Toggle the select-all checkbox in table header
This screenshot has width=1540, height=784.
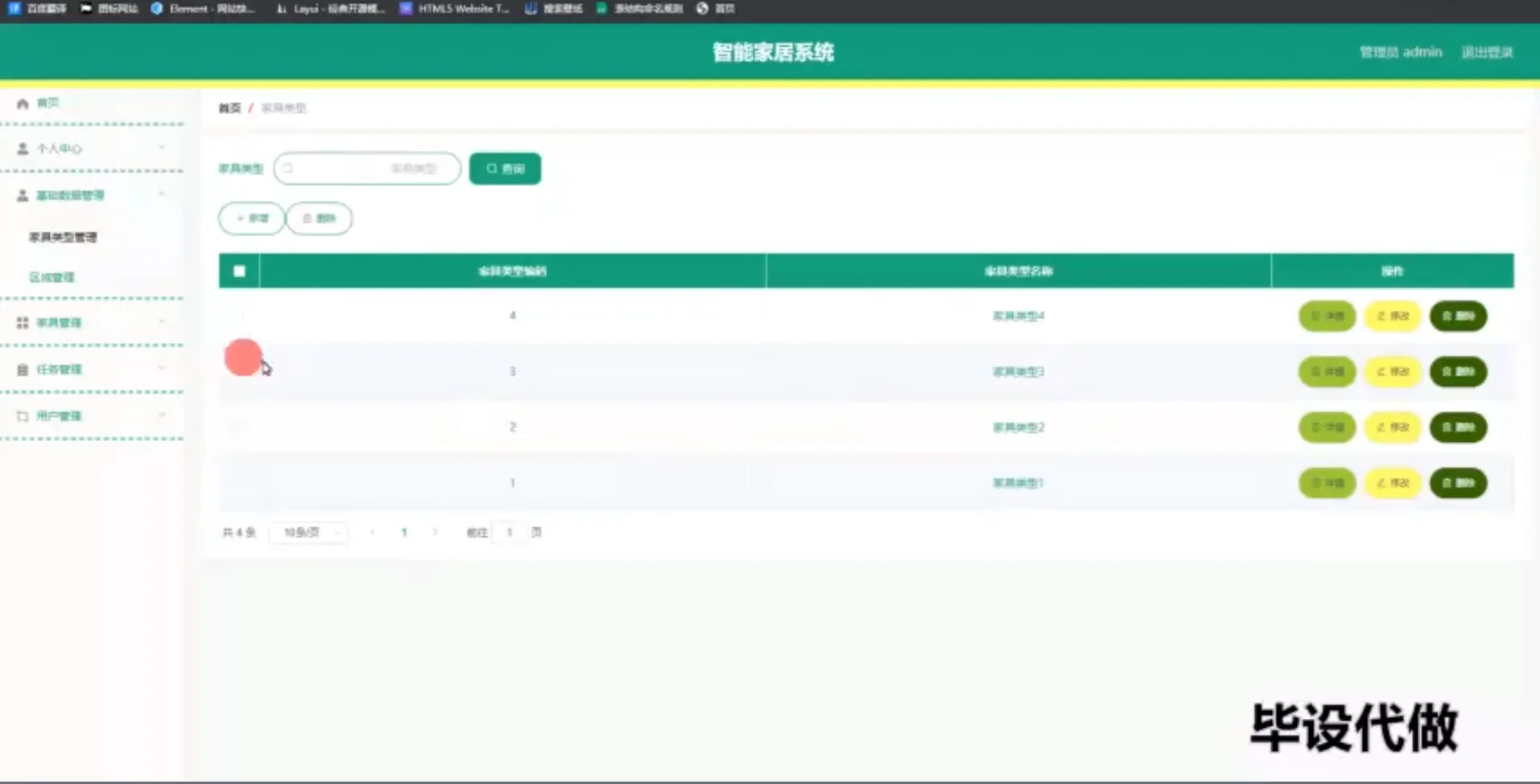pos(238,271)
